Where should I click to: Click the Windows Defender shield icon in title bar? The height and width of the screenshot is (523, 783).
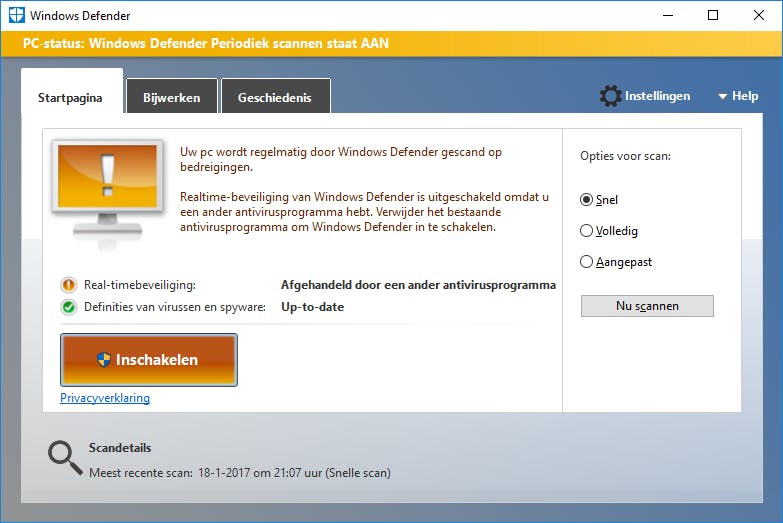[x=16, y=15]
